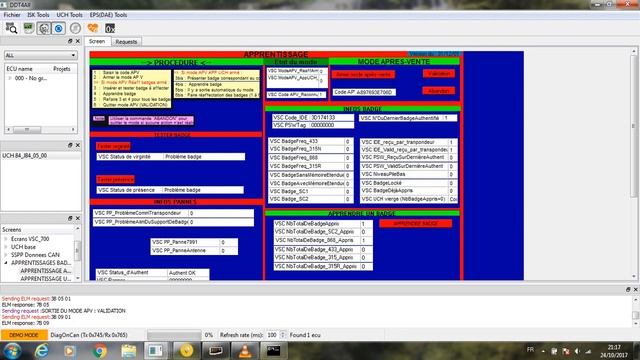Switch to the Screen tab

tap(97, 41)
